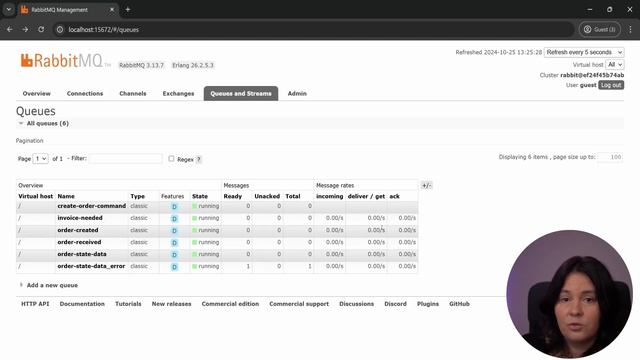
Task: Open the Page number dropdown
Action: (x=40, y=158)
